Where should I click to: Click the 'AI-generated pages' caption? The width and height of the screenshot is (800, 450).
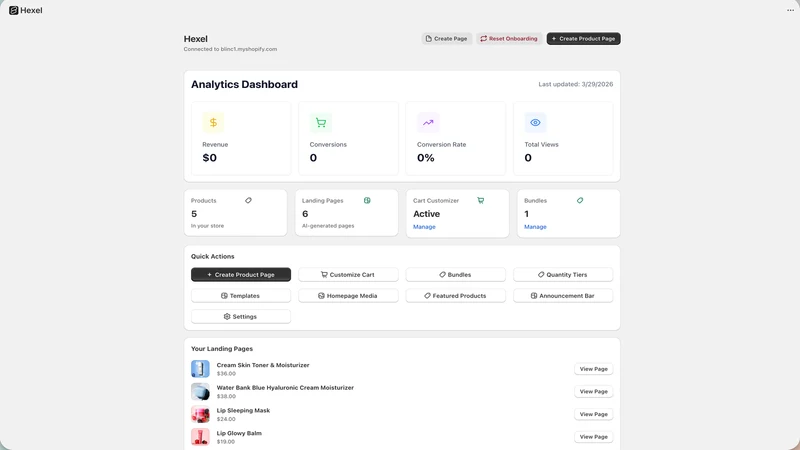click(x=328, y=226)
